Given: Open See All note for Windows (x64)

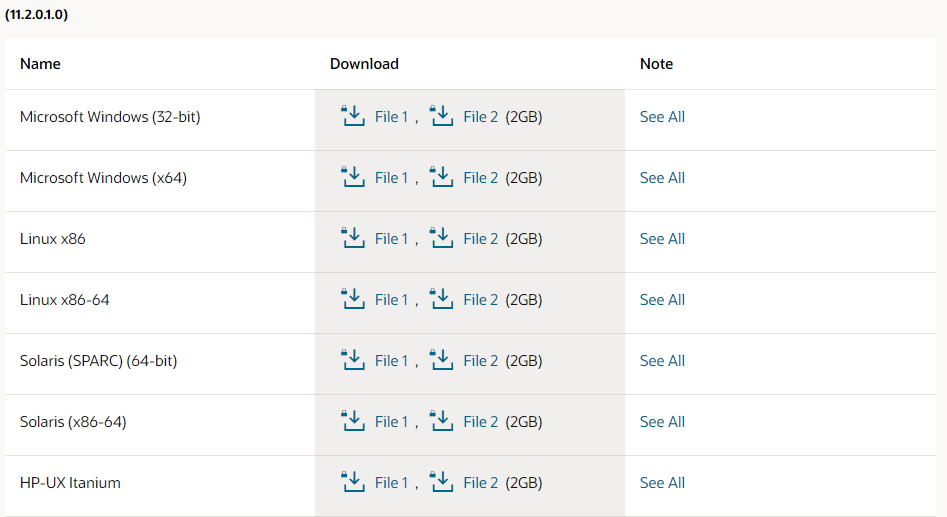Looking at the screenshot, I should tap(662, 178).
